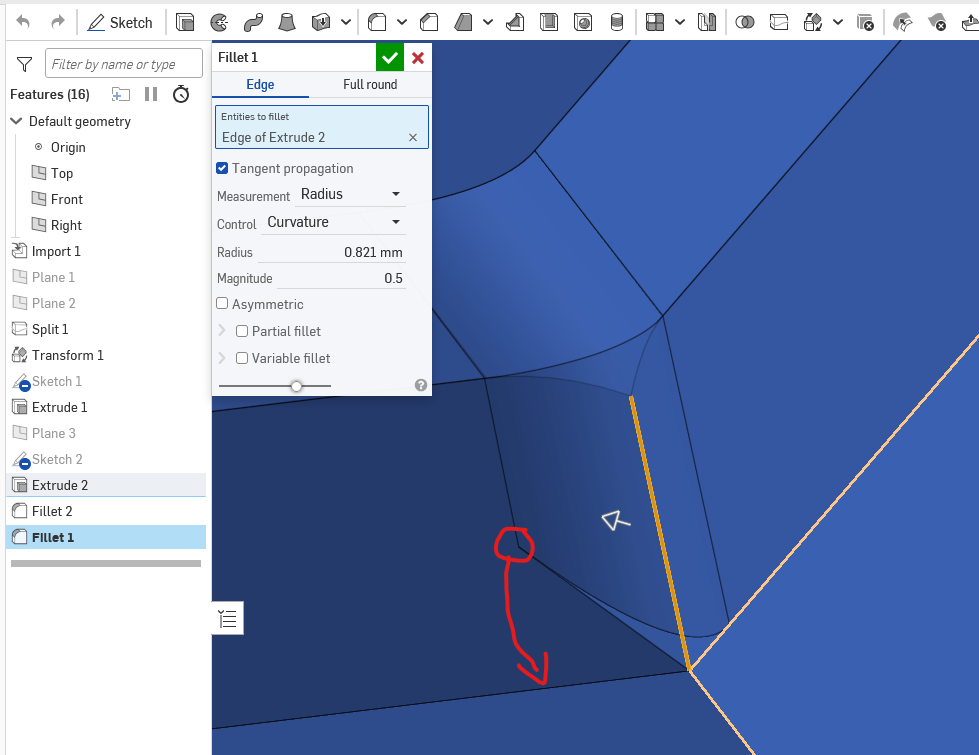The width and height of the screenshot is (979, 755).
Task: Select the Fillet tool in toolbar
Action: (x=377, y=22)
